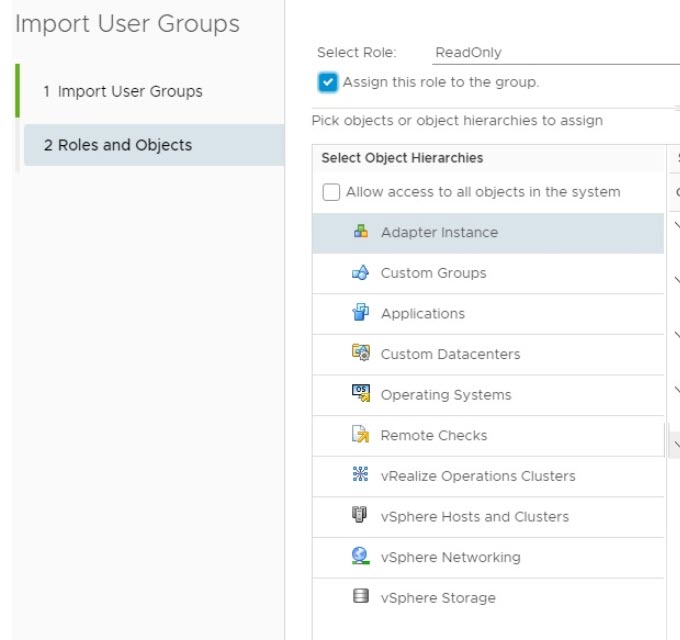Viewport: 680px width, 640px height.
Task: Click the Custom Datacenters icon
Action: (361, 354)
